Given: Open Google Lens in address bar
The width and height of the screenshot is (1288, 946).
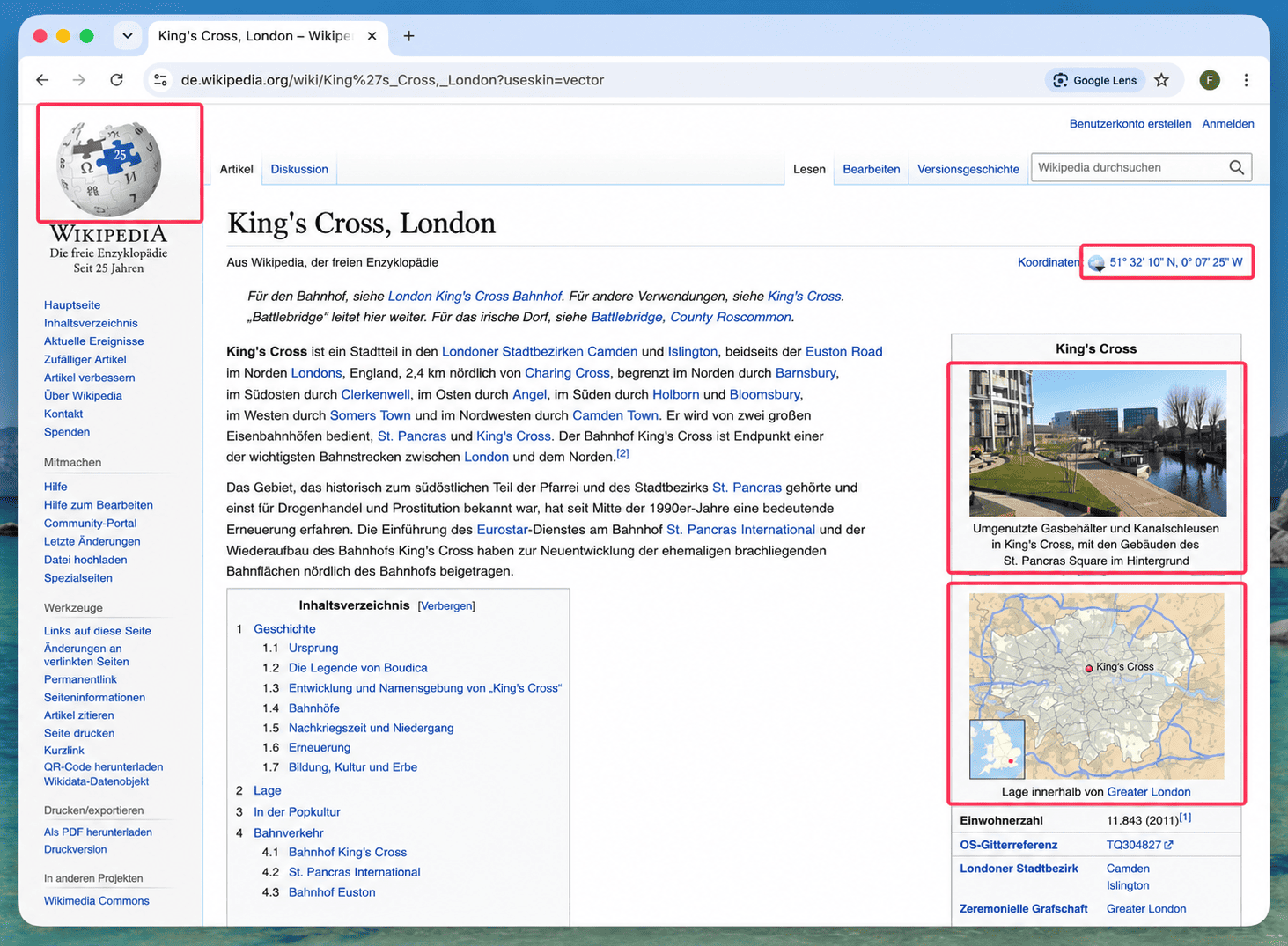Looking at the screenshot, I should (1095, 80).
